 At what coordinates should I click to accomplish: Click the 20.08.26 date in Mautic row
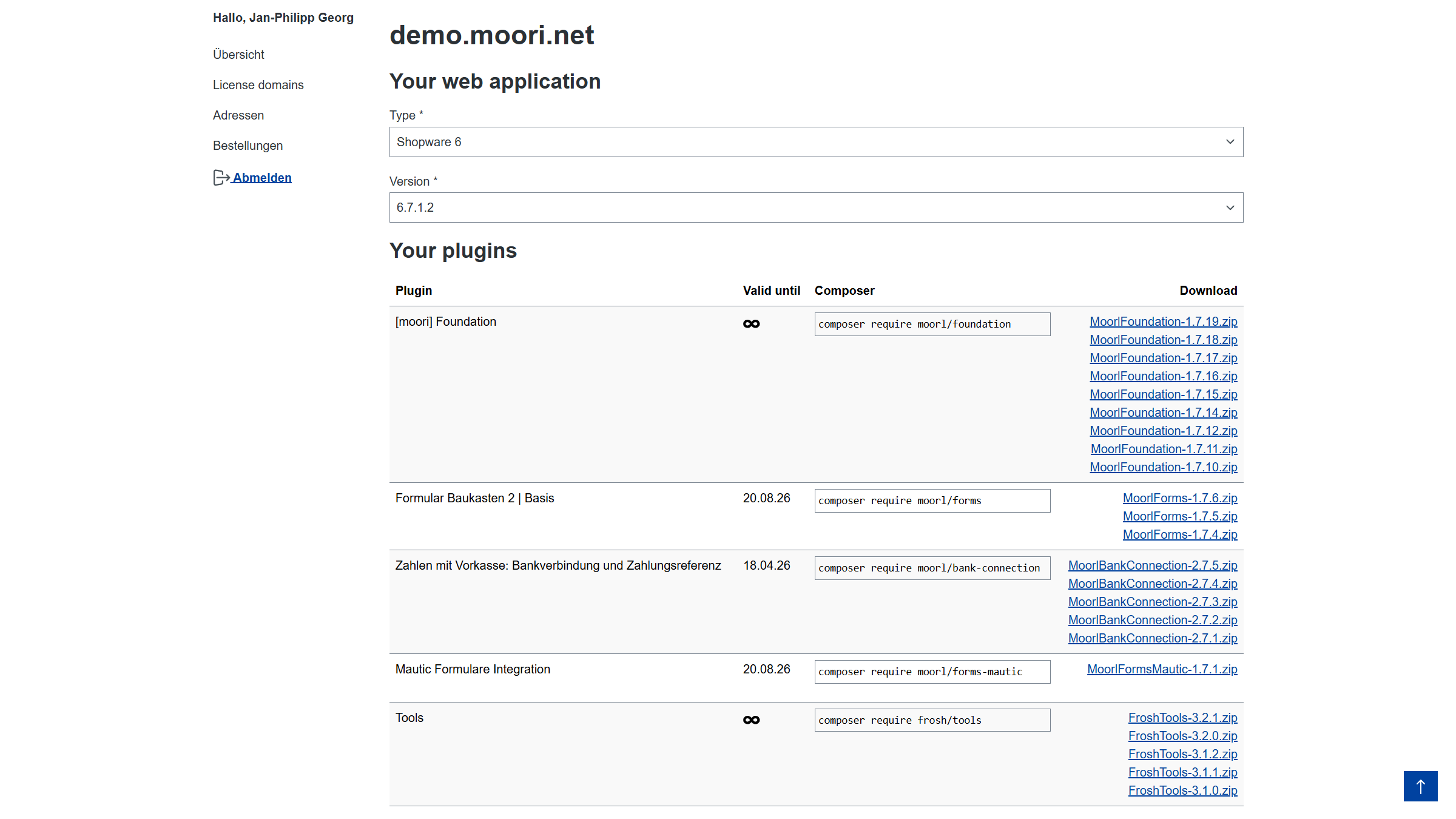click(767, 669)
